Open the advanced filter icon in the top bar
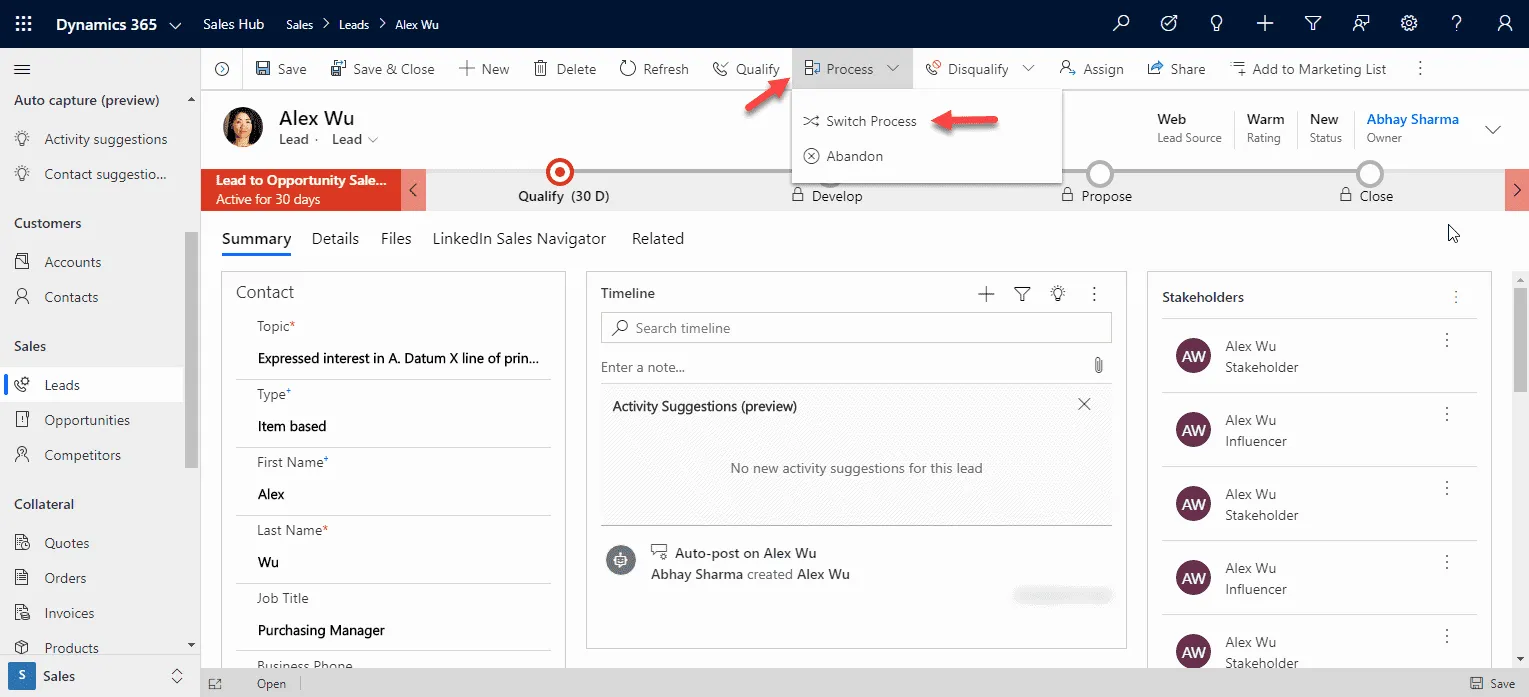 (1312, 23)
